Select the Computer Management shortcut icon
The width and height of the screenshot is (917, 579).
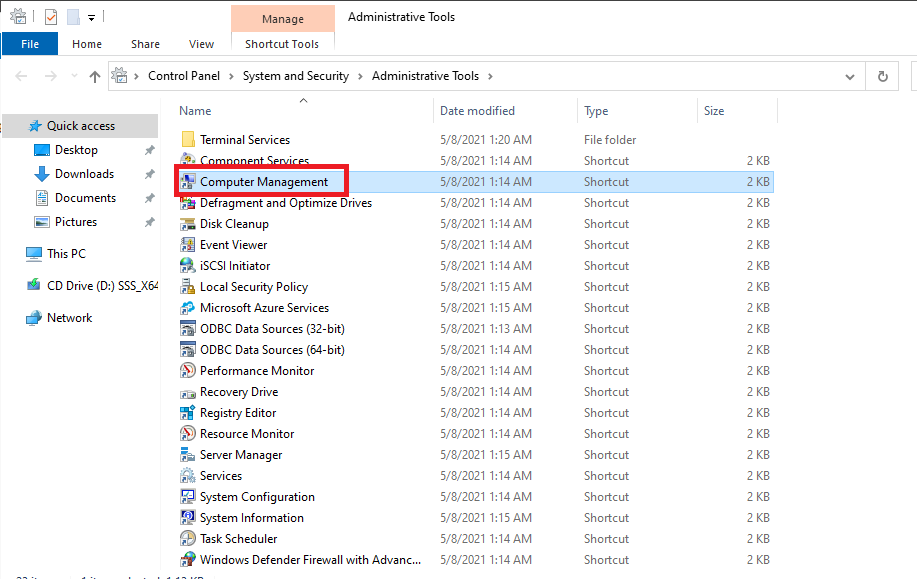click(x=188, y=181)
